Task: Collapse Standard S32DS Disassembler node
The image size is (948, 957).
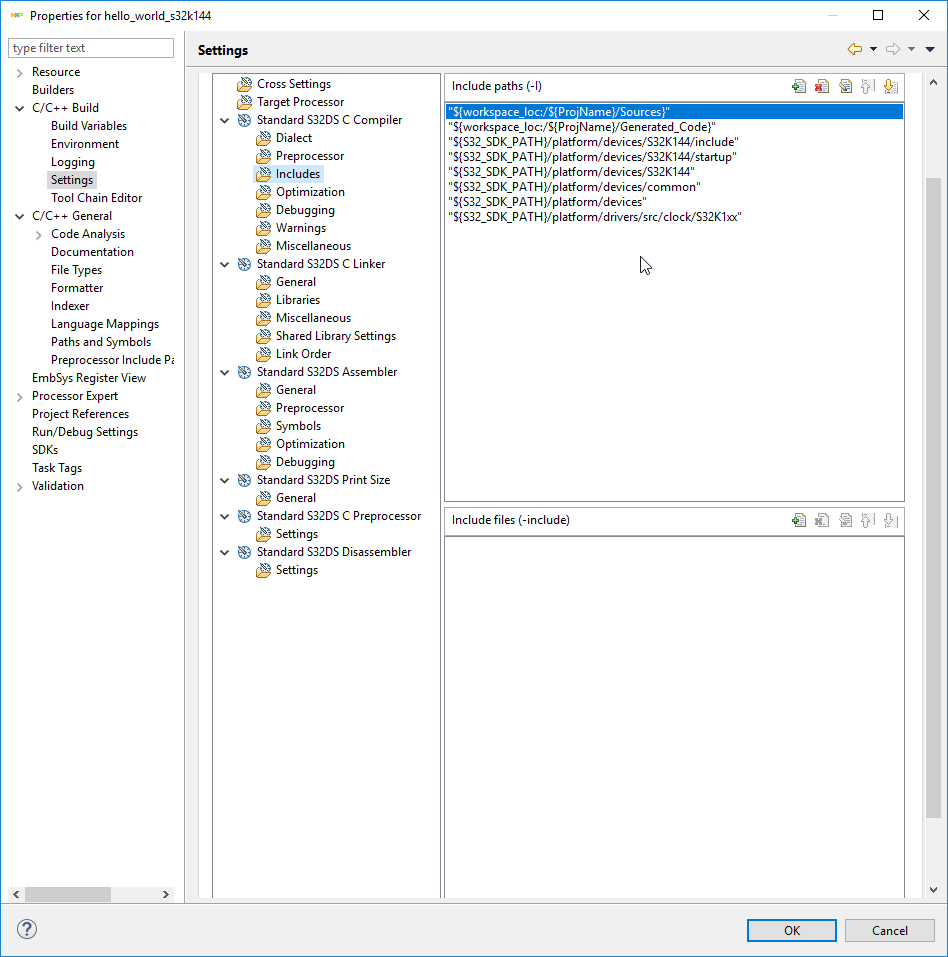Action: click(x=225, y=552)
